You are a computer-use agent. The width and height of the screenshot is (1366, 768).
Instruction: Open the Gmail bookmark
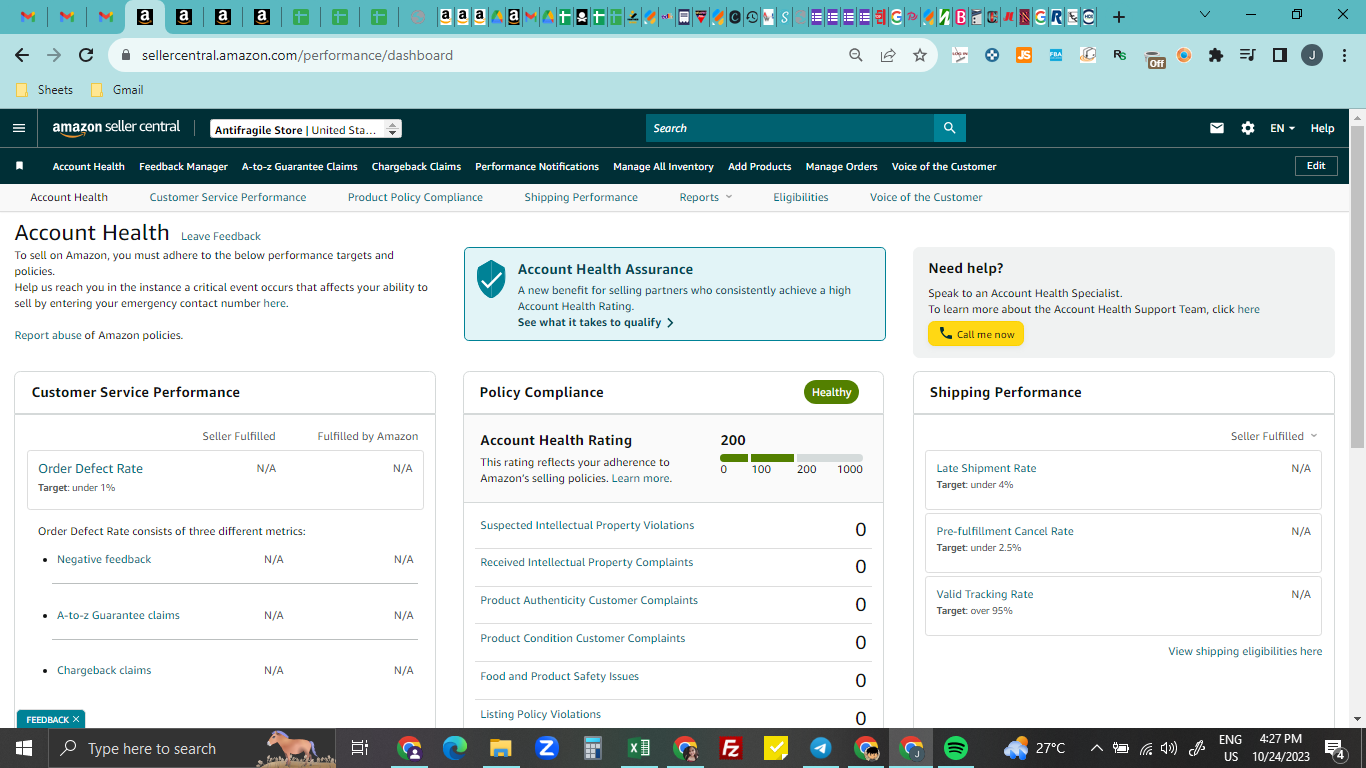coord(117,90)
